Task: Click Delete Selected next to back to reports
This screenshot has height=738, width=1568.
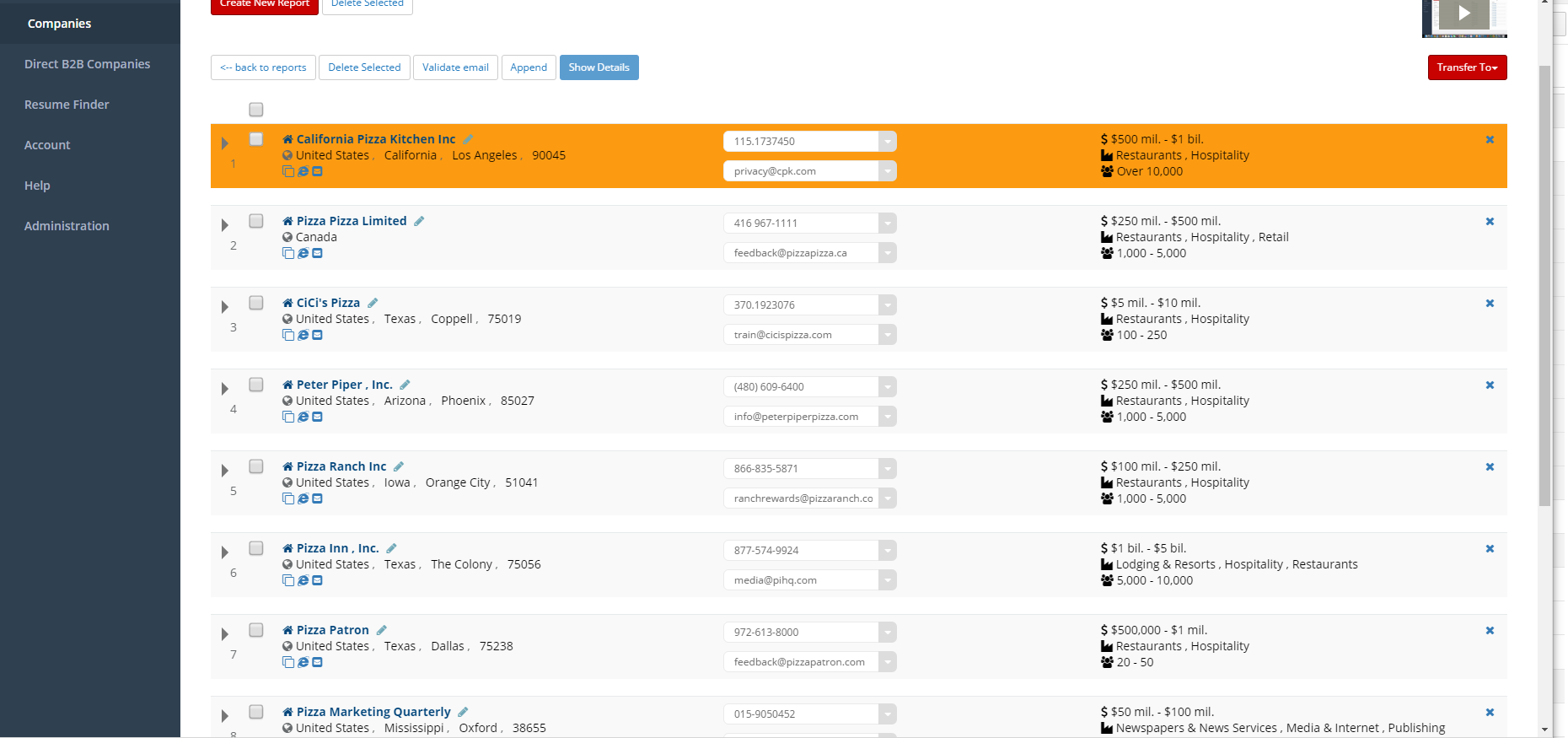Action: tap(364, 67)
